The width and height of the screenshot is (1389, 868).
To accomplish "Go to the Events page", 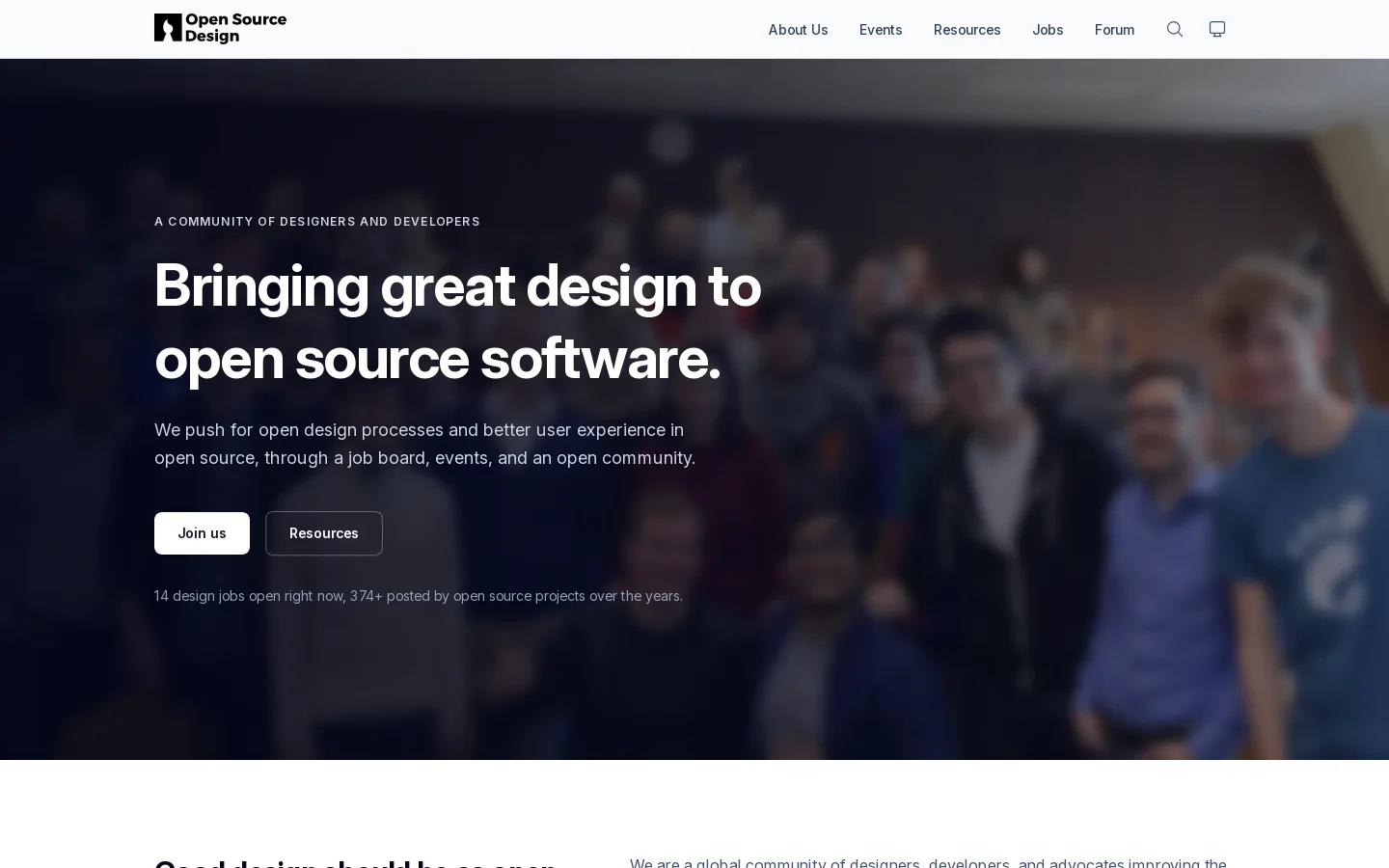I will 881,30.
